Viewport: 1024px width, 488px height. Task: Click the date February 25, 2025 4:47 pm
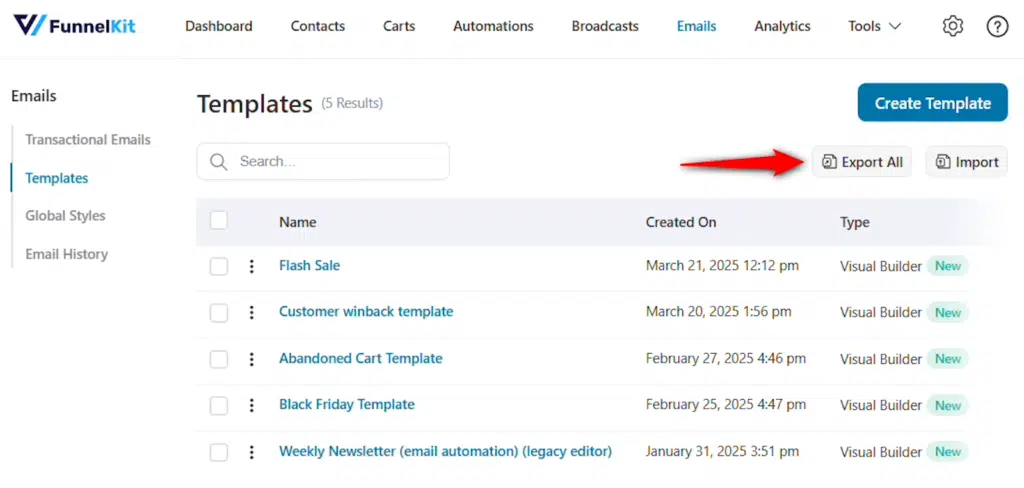point(726,405)
